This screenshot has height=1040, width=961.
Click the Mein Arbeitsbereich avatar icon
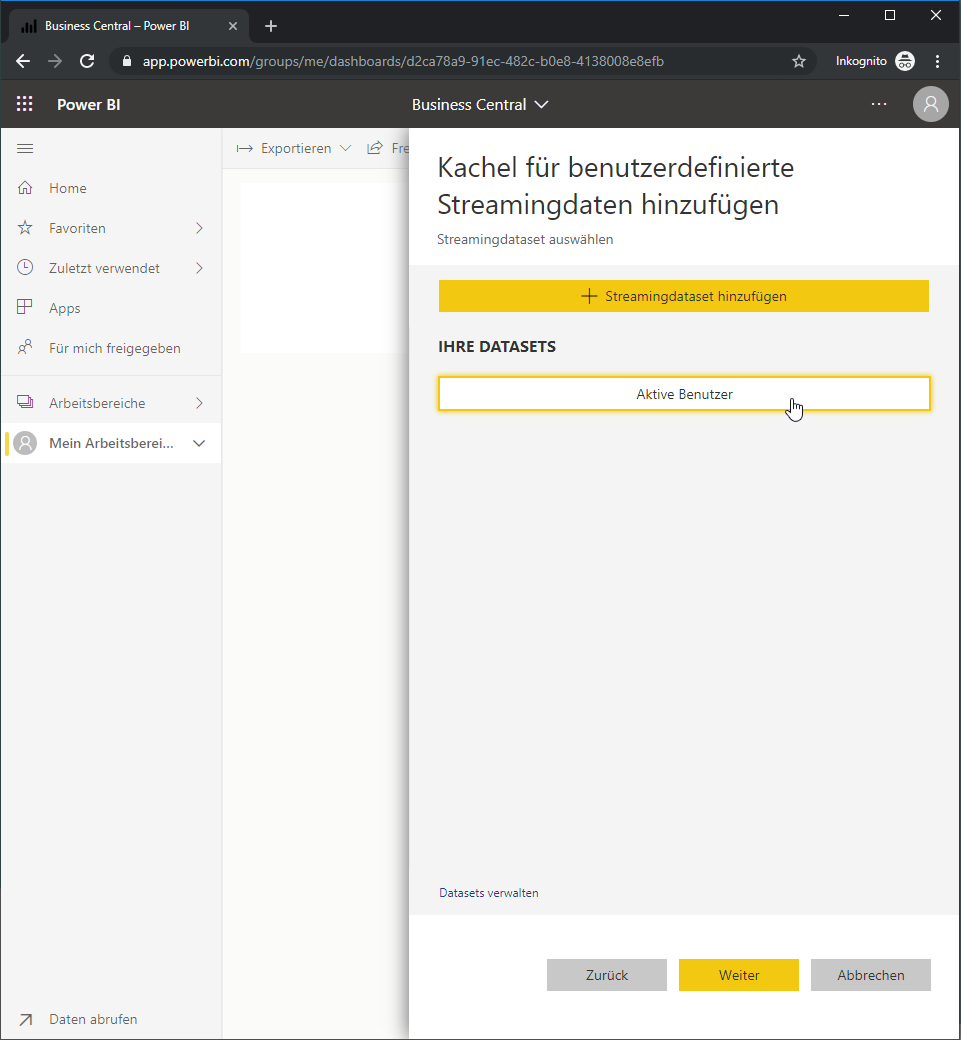pyautogui.click(x=25, y=443)
